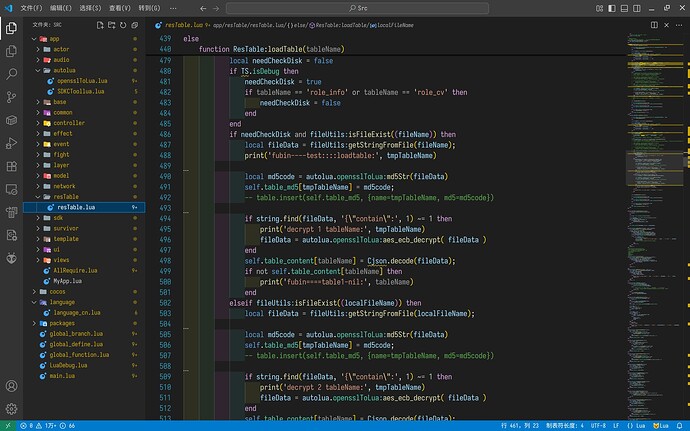
Task: Split the editor to the right
Action: pos(654,25)
